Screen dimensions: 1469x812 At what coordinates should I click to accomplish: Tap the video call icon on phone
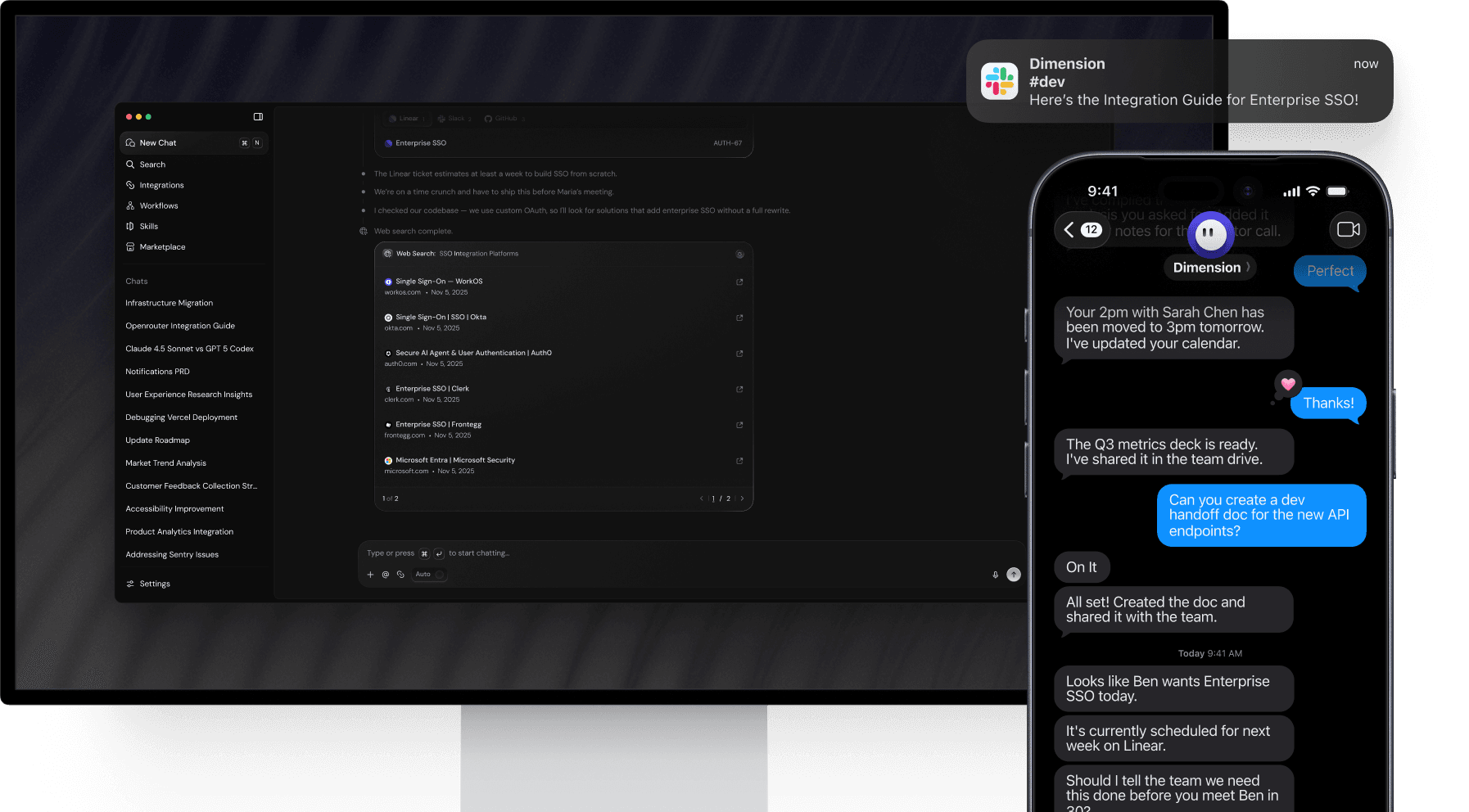click(1348, 230)
